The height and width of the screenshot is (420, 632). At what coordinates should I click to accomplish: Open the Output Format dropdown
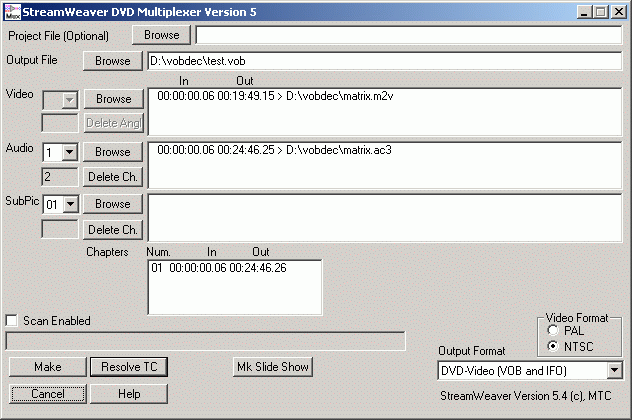point(615,370)
